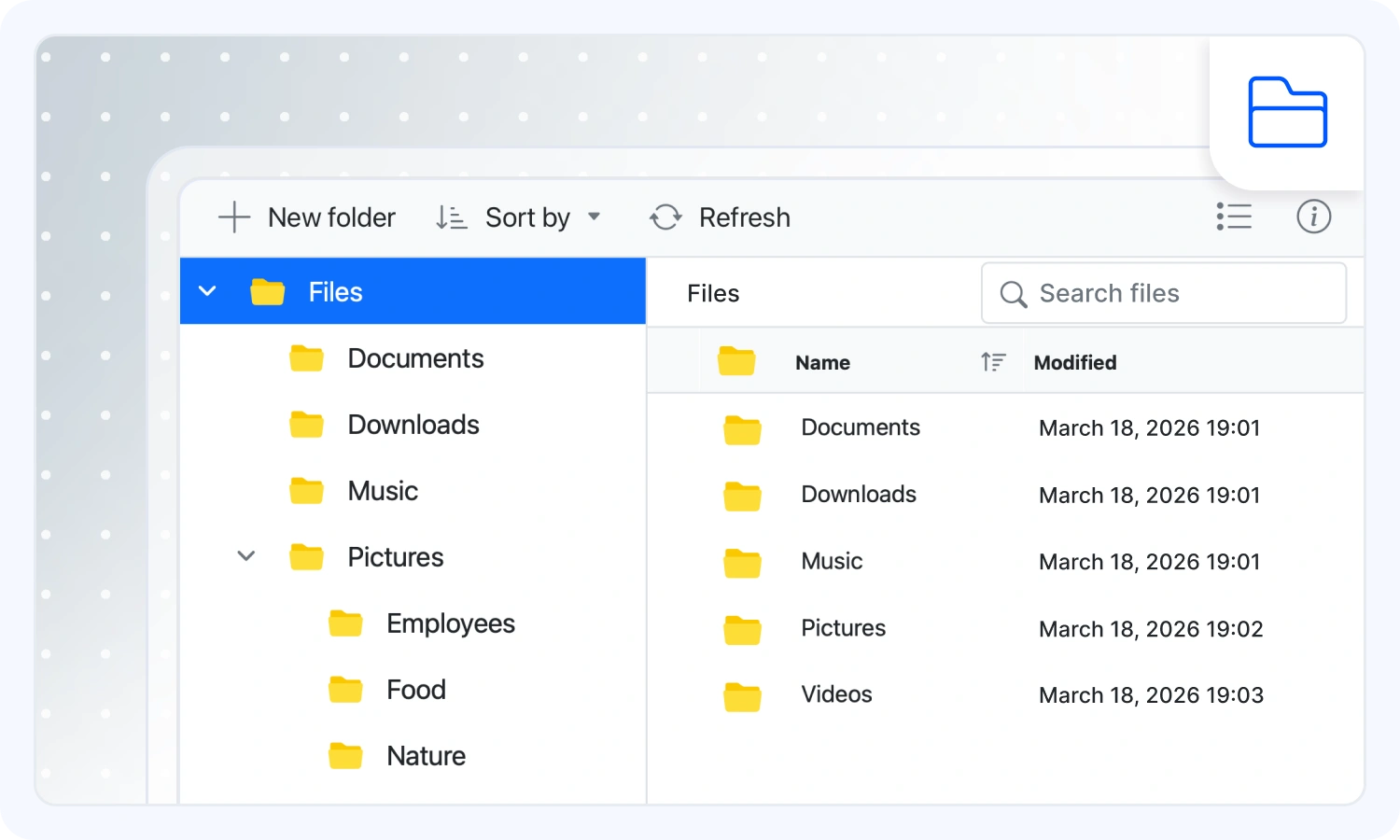Click the New folder plus icon
The image size is (1400, 840).
pyautogui.click(x=234, y=217)
